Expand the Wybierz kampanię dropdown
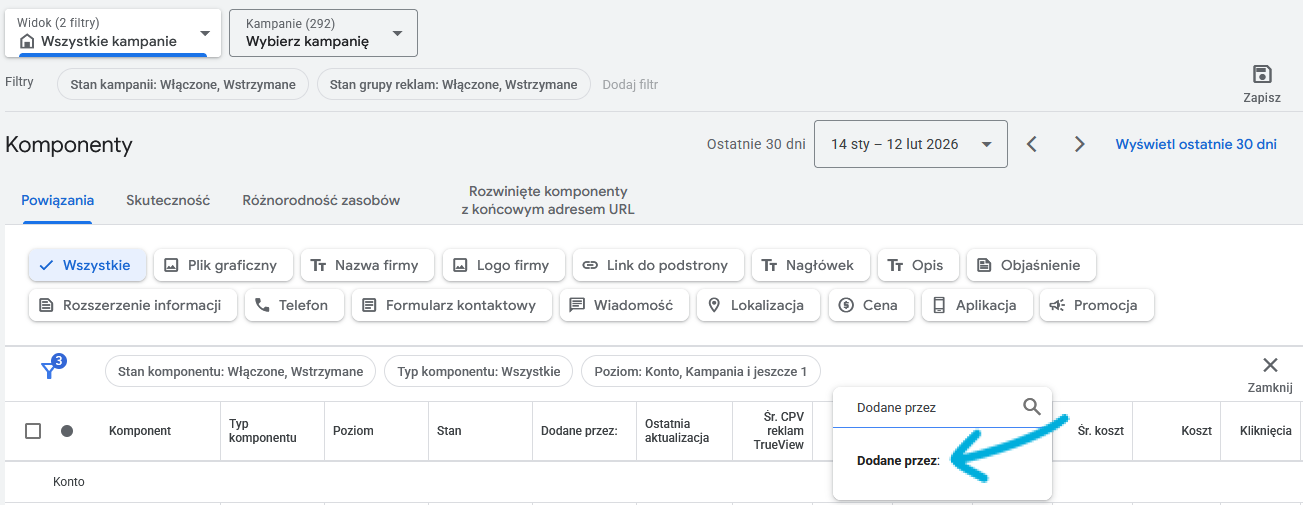Screen dimensions: 1303x505 (x=322, y=33)
